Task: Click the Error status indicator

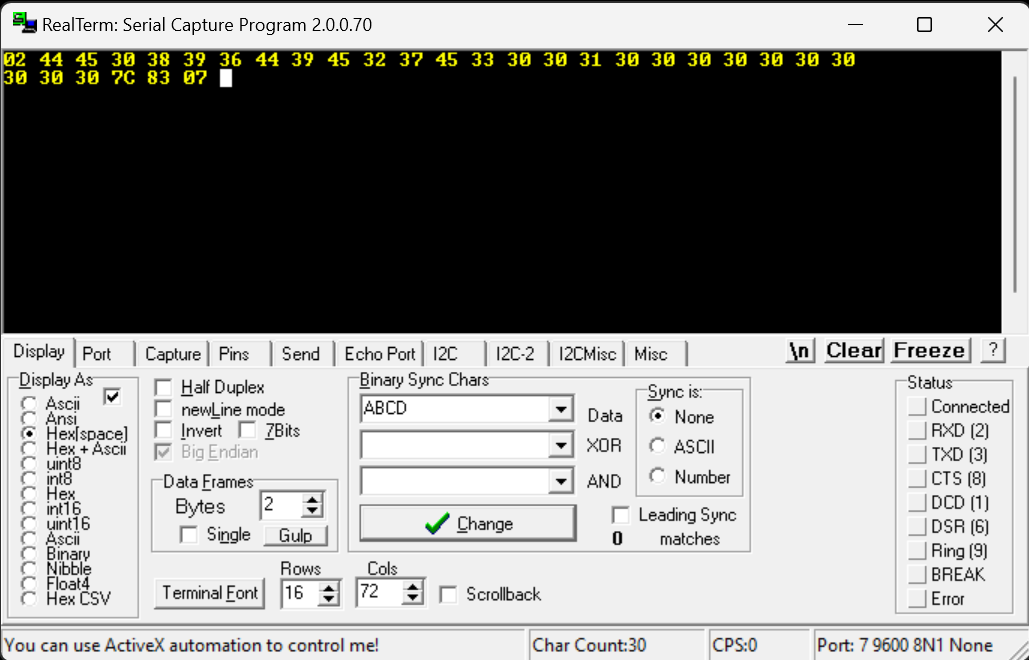Action: (x=918, y=598)
